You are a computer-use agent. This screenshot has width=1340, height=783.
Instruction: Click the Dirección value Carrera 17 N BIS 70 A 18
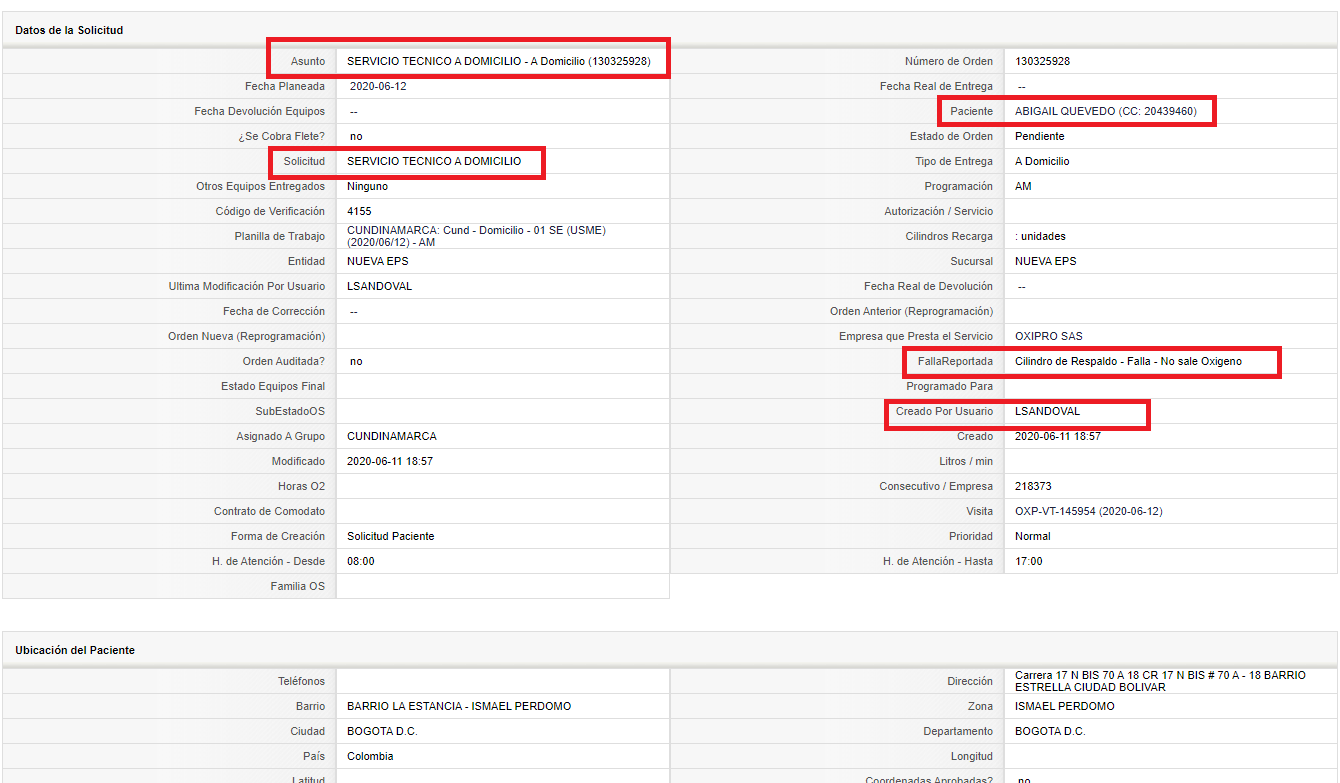pos(1160,681)
